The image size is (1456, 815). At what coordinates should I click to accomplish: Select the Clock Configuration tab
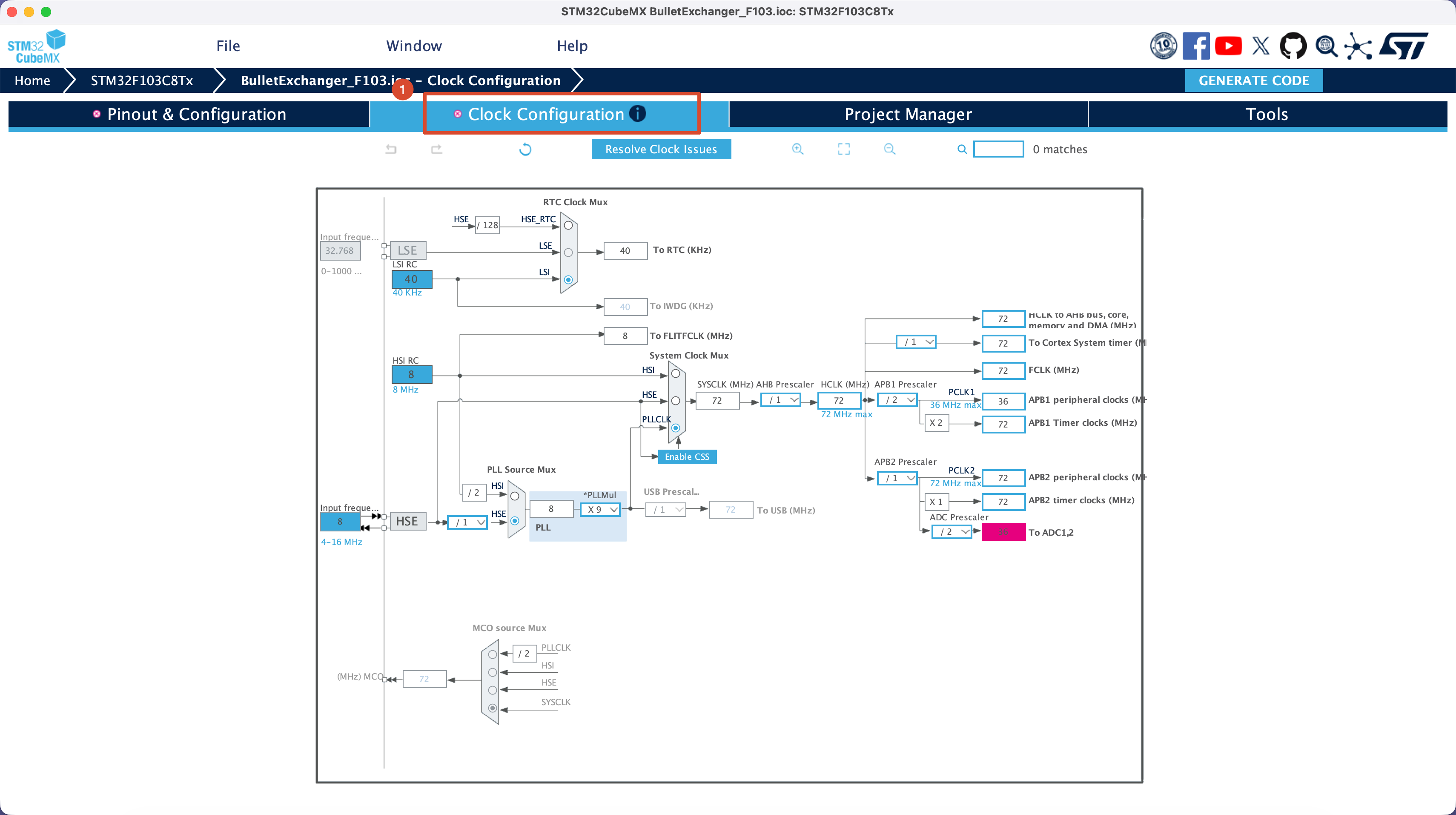coord(549,114)
